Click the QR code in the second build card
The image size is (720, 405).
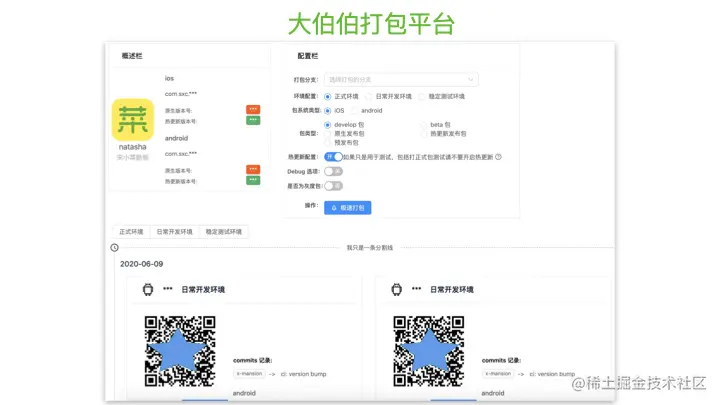pyautogui.click(x=429, y=351)
